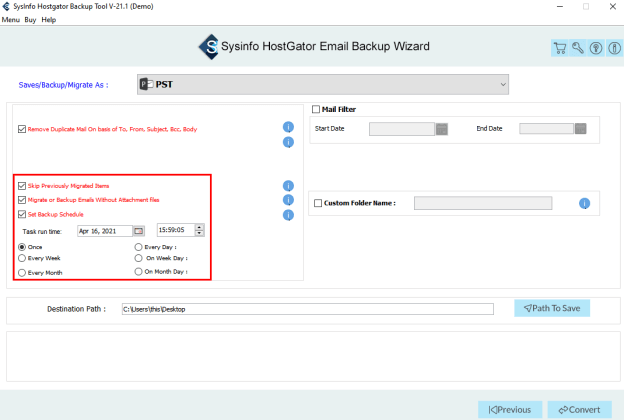This screenshot has width=624, height=420.
Task: Click the info icon directly below the Remove Duplicate Mail info icon
Action: (288, 142)
